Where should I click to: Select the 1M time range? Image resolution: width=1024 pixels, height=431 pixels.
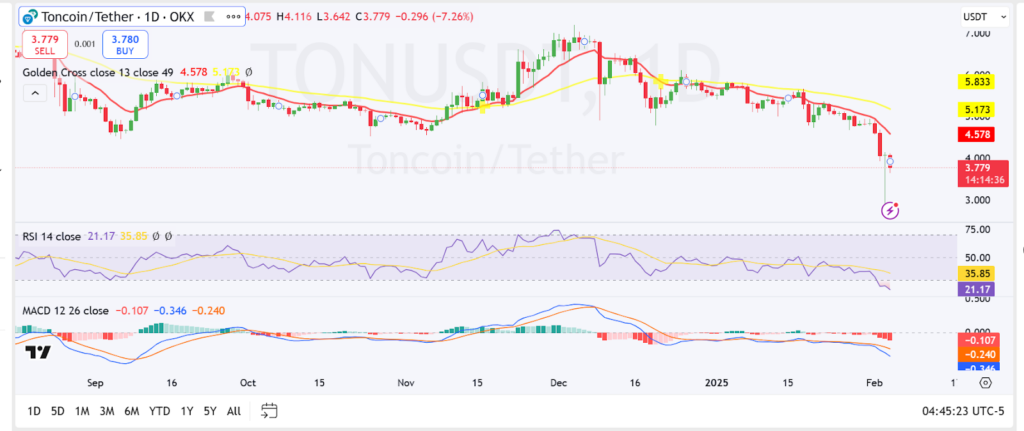point(82,411)
